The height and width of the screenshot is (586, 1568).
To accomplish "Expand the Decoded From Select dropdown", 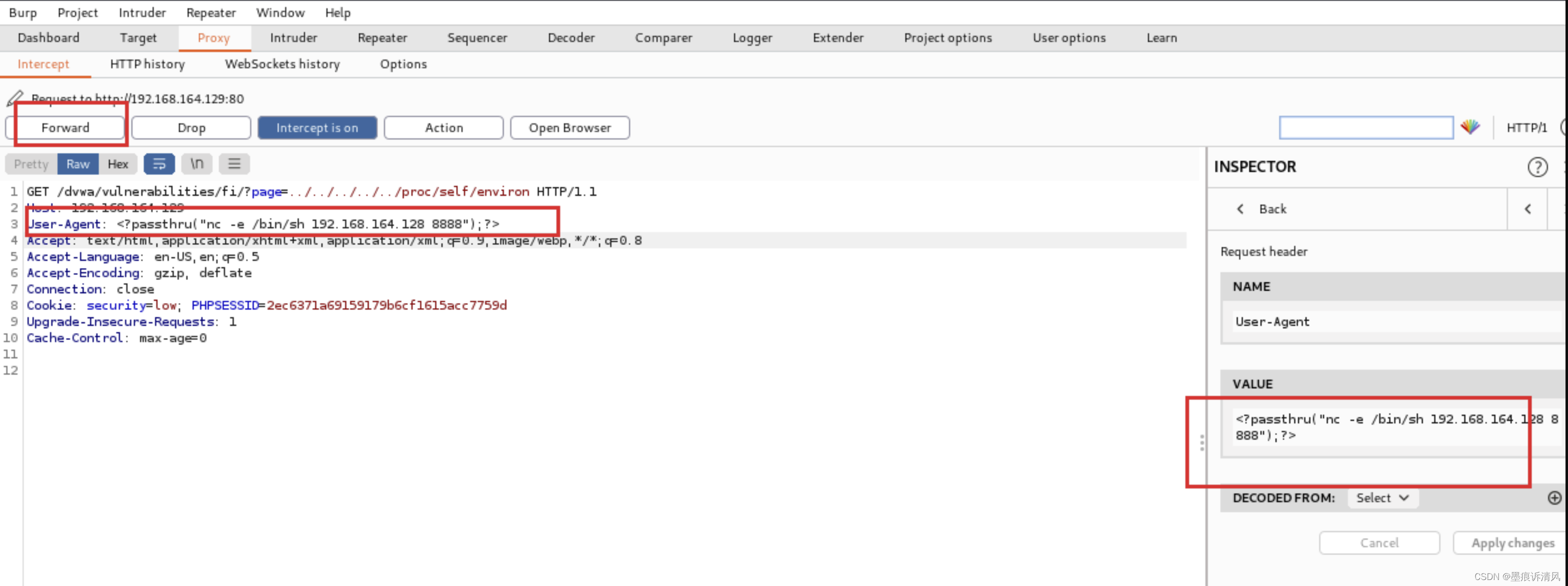I will 1382,498.
